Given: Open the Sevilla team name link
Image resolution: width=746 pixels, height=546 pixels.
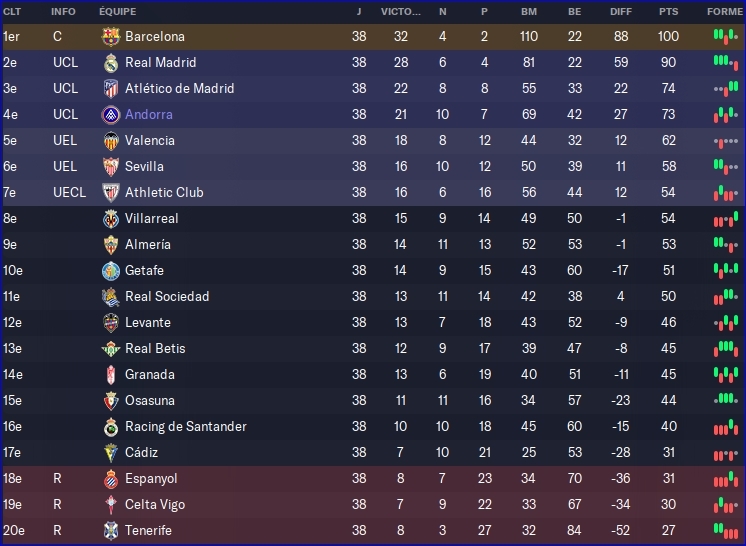Looking at the screenshot, I should pyautogui.click(x=144, y=166).
